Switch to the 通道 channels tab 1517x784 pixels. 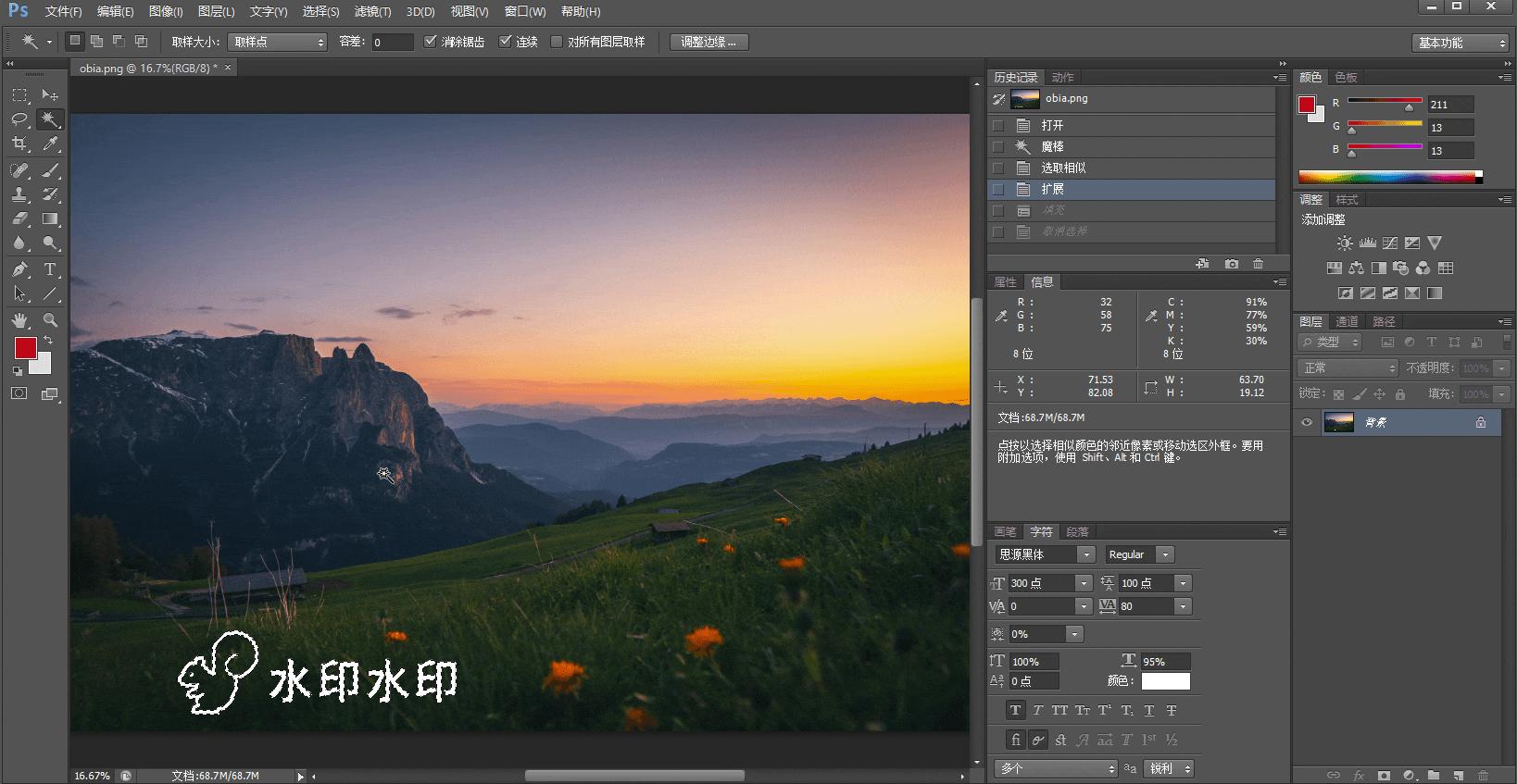[x=1347, y=321]
